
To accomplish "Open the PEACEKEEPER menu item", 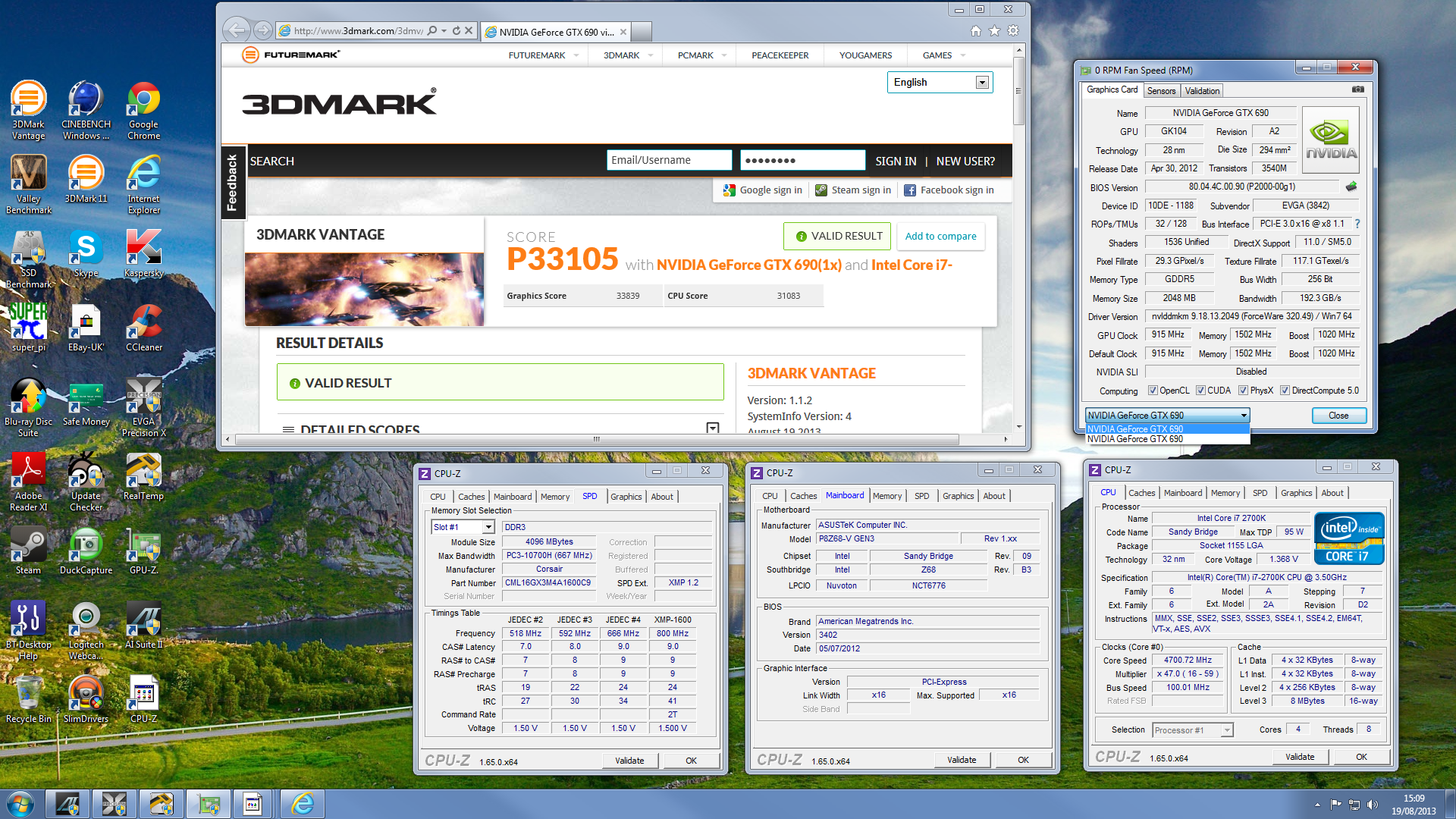I will pos(780,55).
